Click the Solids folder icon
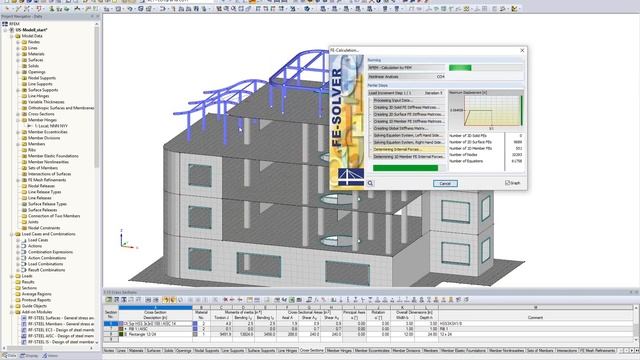Screen dimensions: 640x360 24,66
